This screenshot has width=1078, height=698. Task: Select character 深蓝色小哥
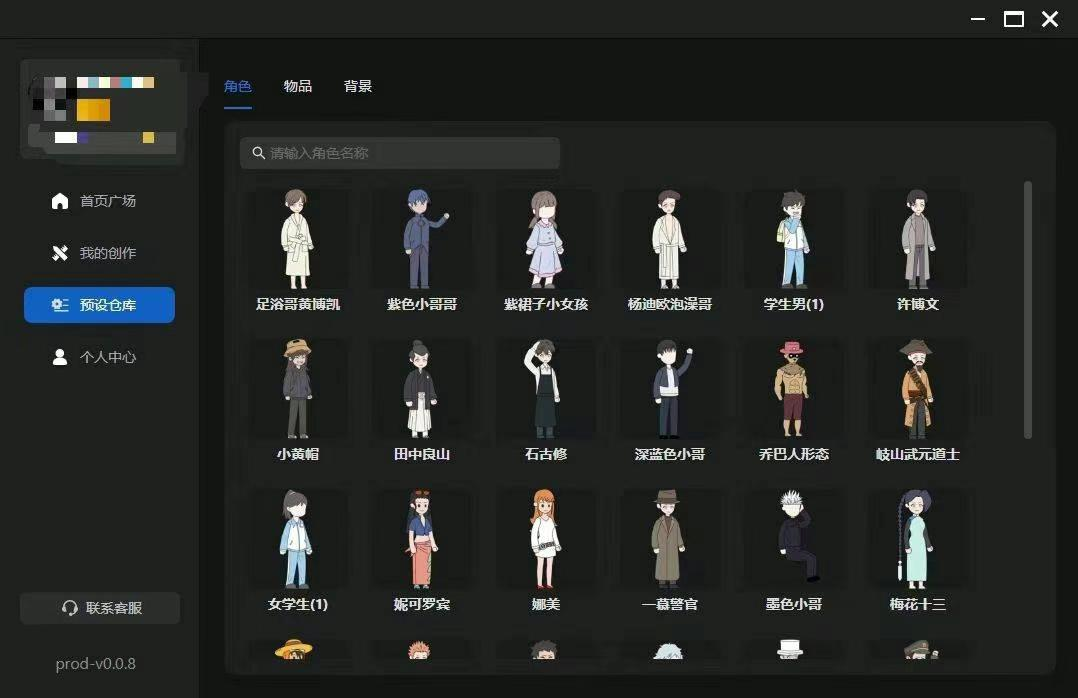(670, 400)
